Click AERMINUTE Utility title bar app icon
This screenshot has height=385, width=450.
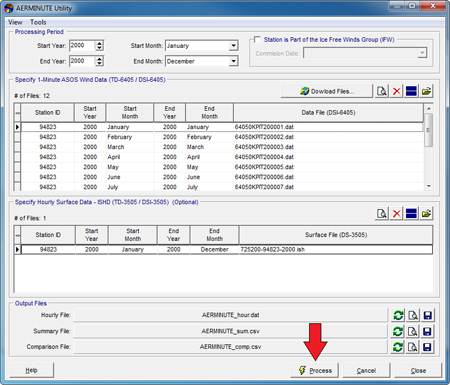coord(9,8)
